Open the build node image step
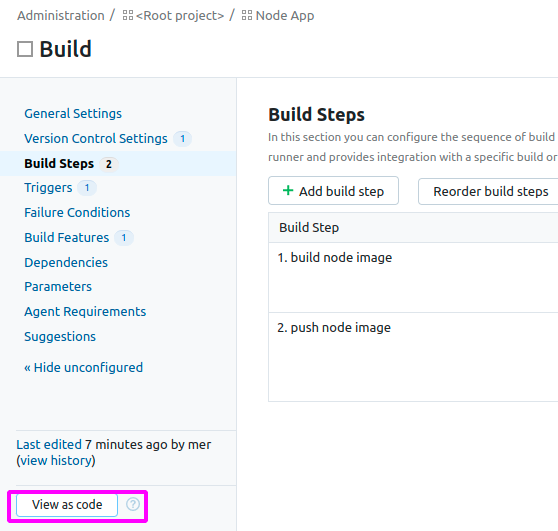This screenshot has height=531, width=558. pos(335,257)
